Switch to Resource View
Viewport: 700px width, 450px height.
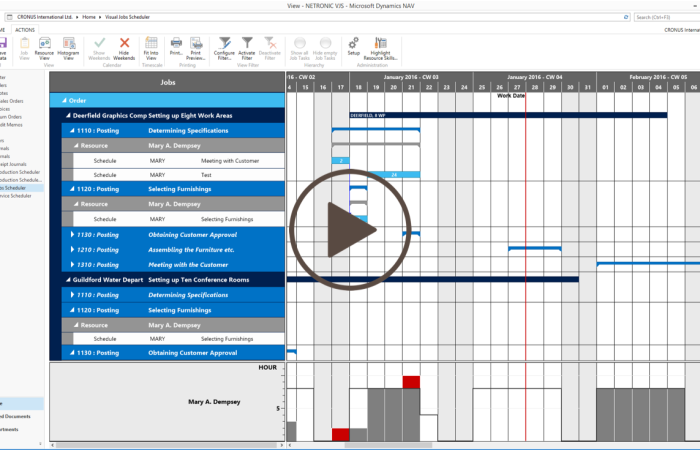(44, 49)
